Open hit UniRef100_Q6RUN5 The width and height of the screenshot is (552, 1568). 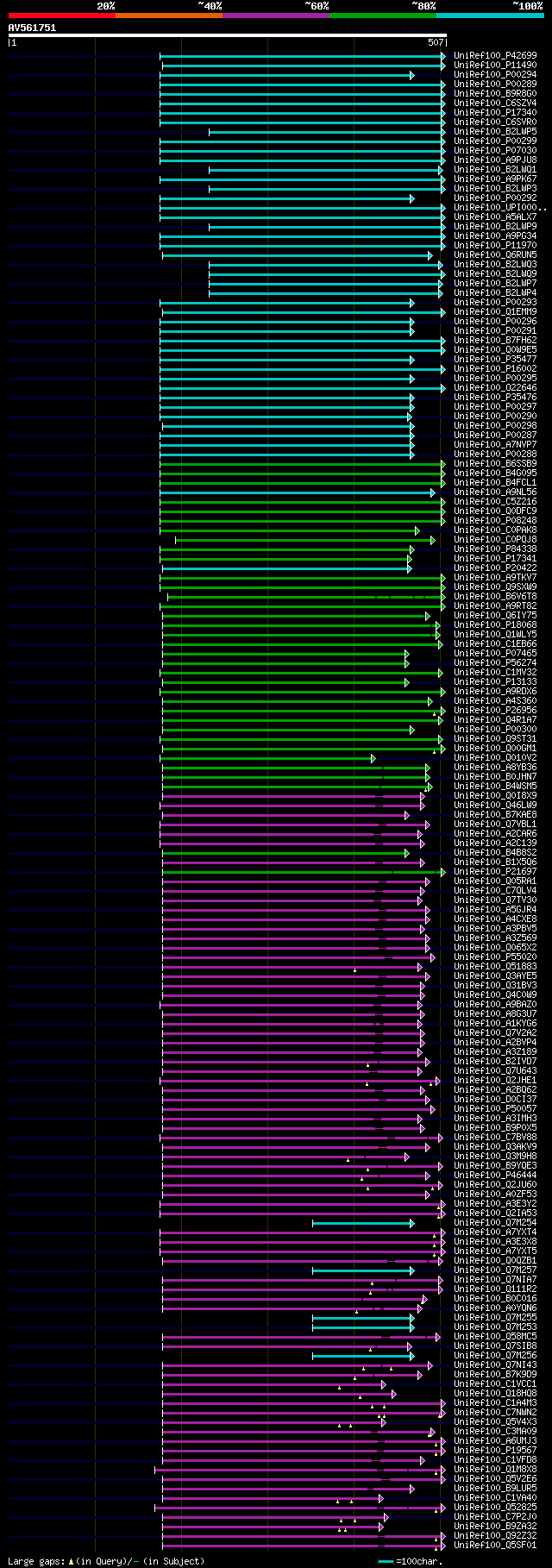[495, 254]
